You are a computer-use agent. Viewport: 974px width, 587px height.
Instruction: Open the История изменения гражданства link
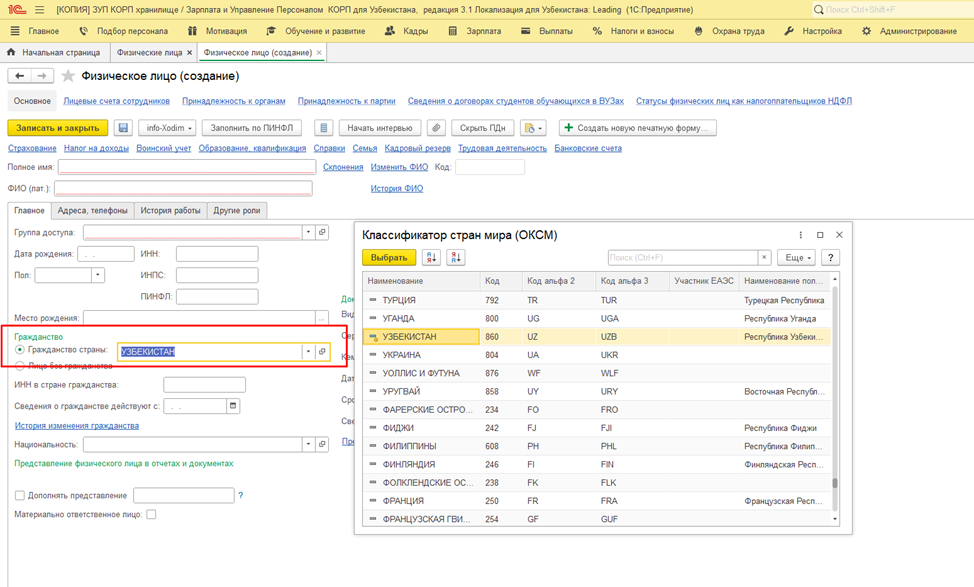point(76,425)
